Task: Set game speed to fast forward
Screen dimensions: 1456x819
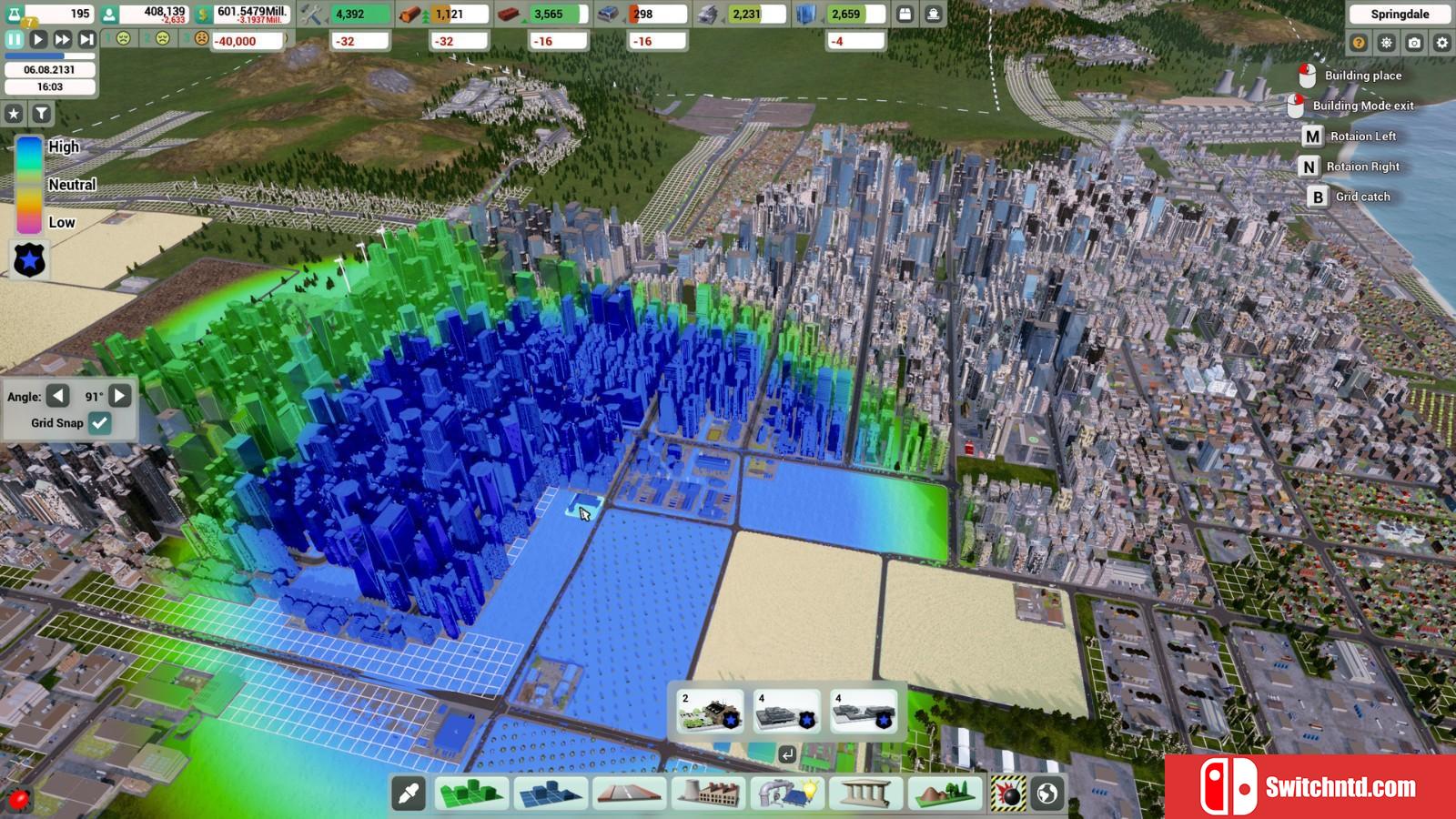Action: (62, 39)
